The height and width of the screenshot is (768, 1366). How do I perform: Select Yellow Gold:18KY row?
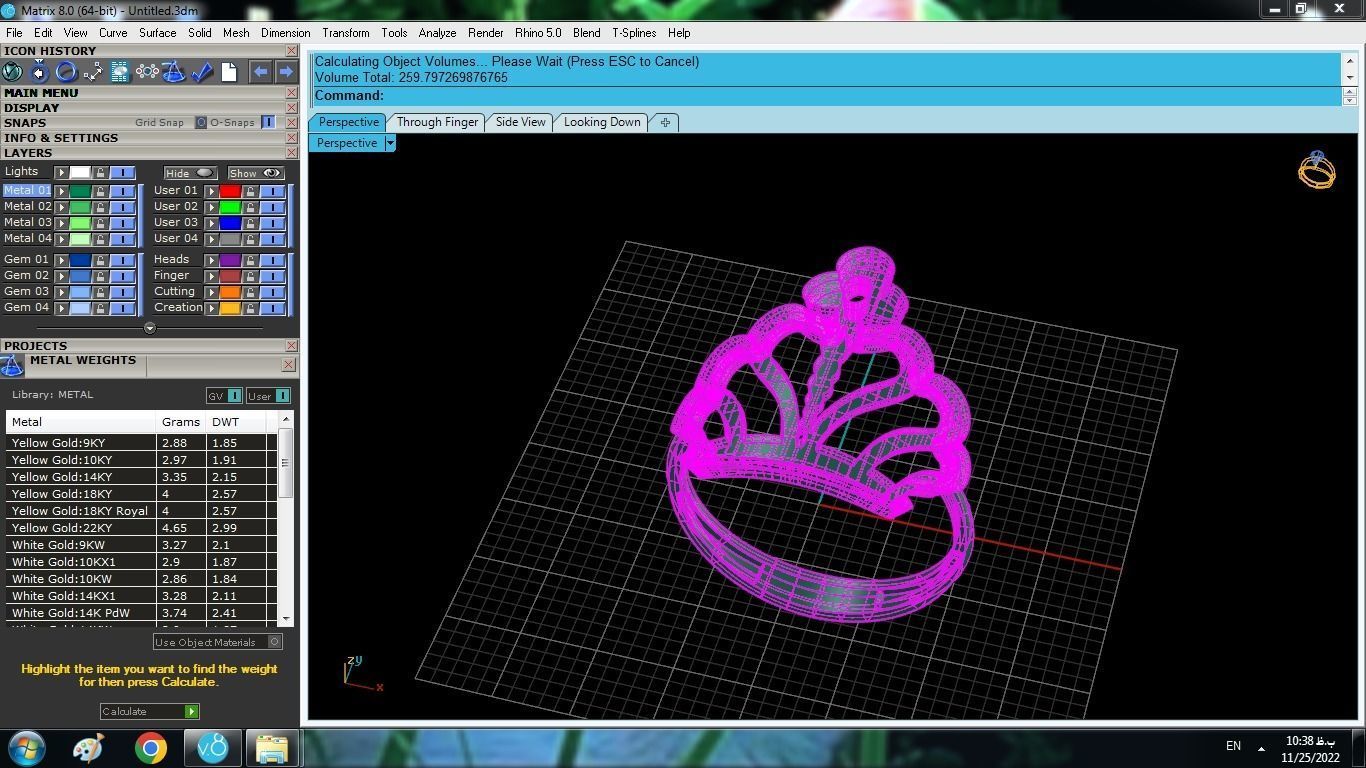[x=141, y=494]
